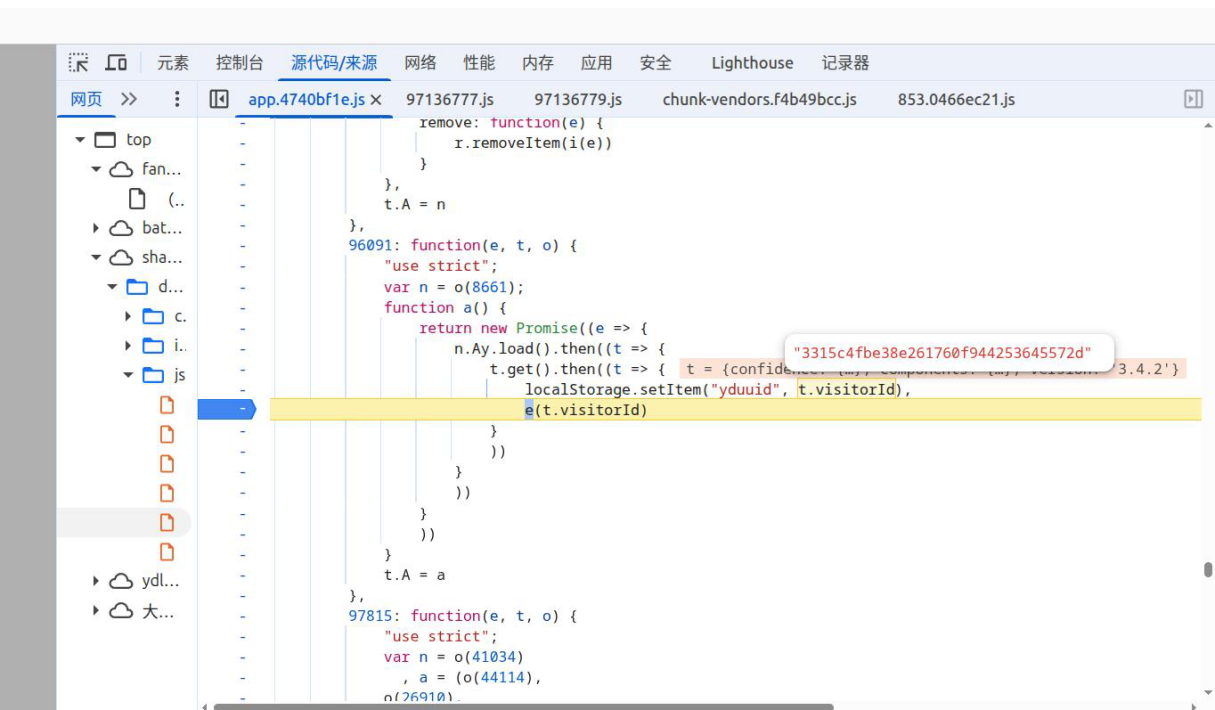The image size is (1215, 710).
Task: Expand the i.. folder arrow
Action: pyautogui.click(x=128, y=346)
